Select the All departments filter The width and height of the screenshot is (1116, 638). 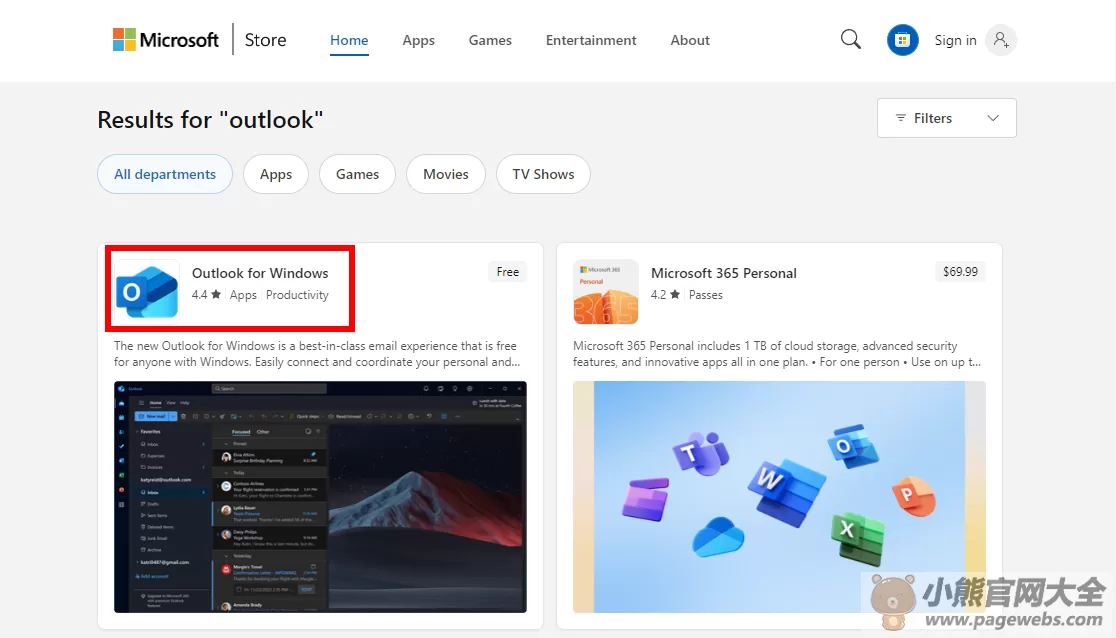165,174
